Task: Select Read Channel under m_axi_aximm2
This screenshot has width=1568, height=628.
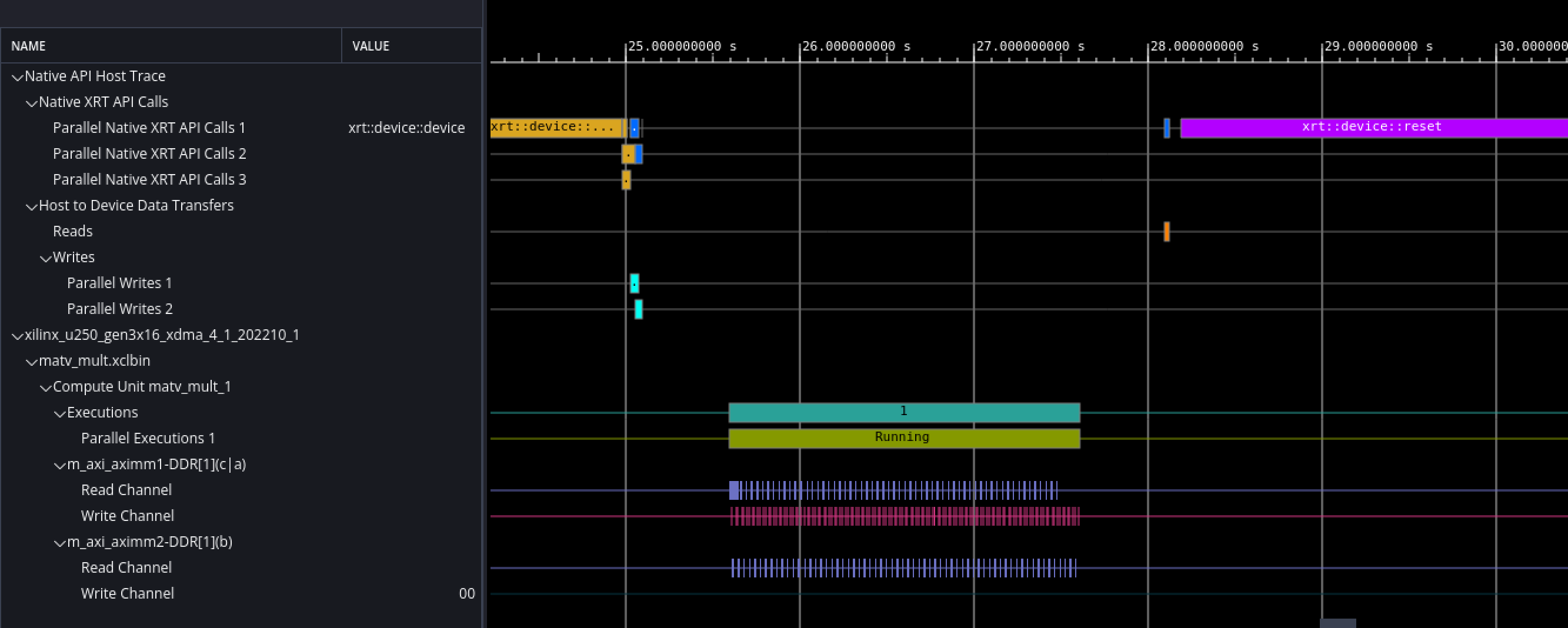Action: [242, 567]
